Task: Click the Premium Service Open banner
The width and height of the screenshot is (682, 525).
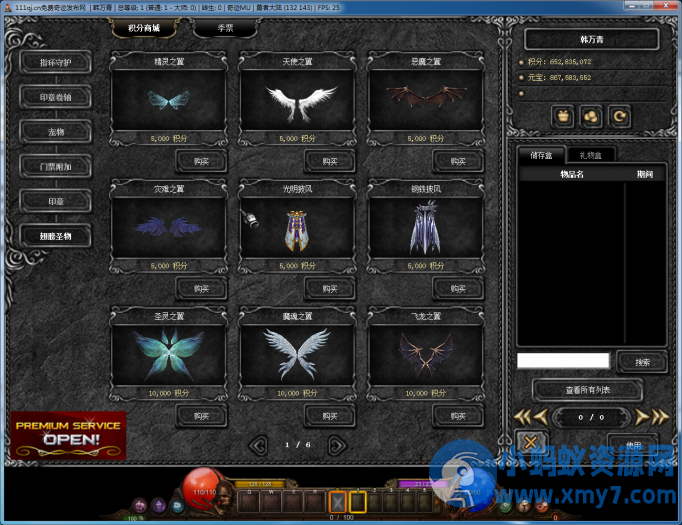Action: coord(69,435)
